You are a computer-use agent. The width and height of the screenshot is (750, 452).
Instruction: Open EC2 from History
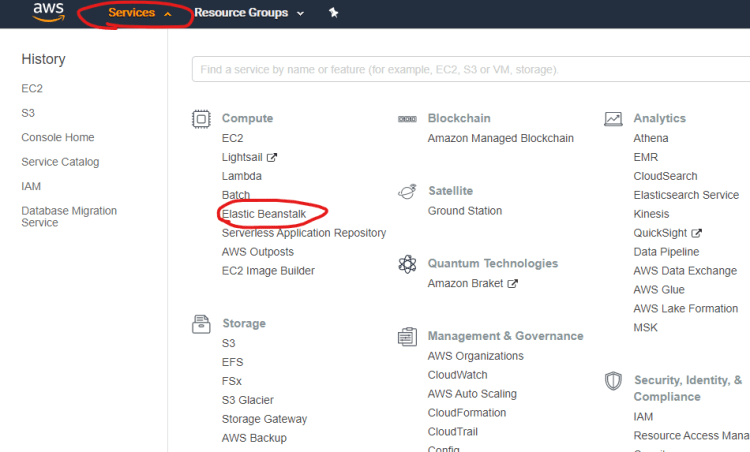tap(32, 88)
